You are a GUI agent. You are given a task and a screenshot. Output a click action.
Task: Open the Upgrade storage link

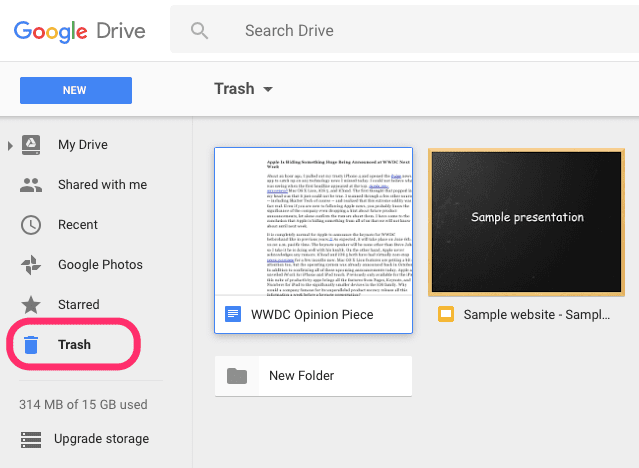click(x=101, y=439)
